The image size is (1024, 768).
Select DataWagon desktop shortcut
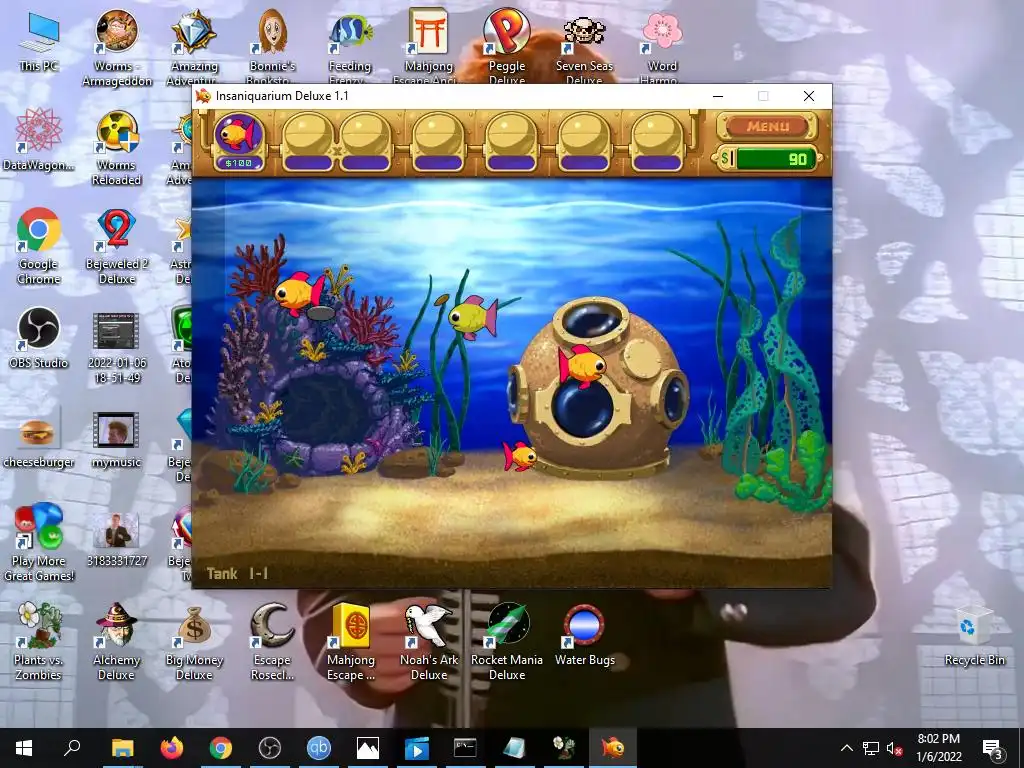[39, 140]
